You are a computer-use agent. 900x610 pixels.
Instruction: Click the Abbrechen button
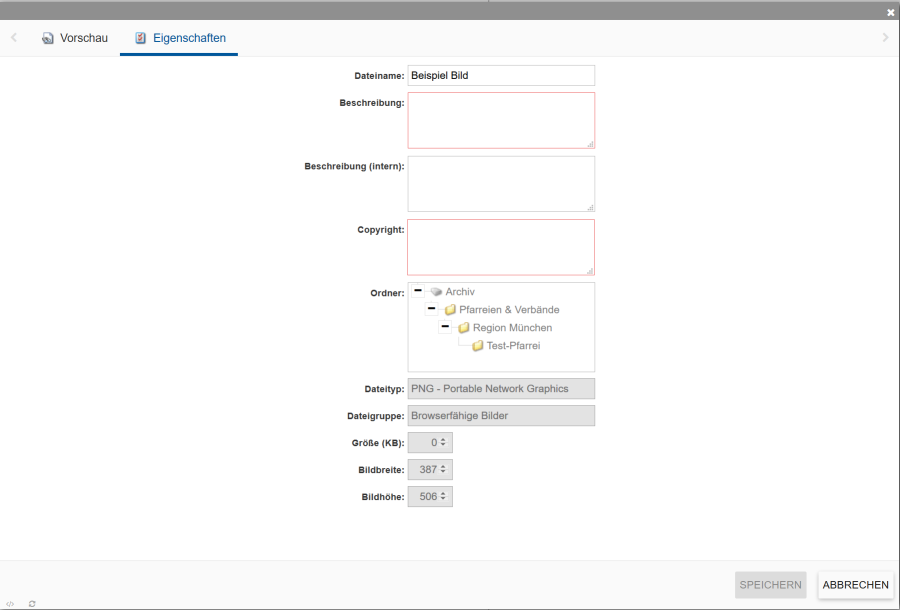point(855,585)
